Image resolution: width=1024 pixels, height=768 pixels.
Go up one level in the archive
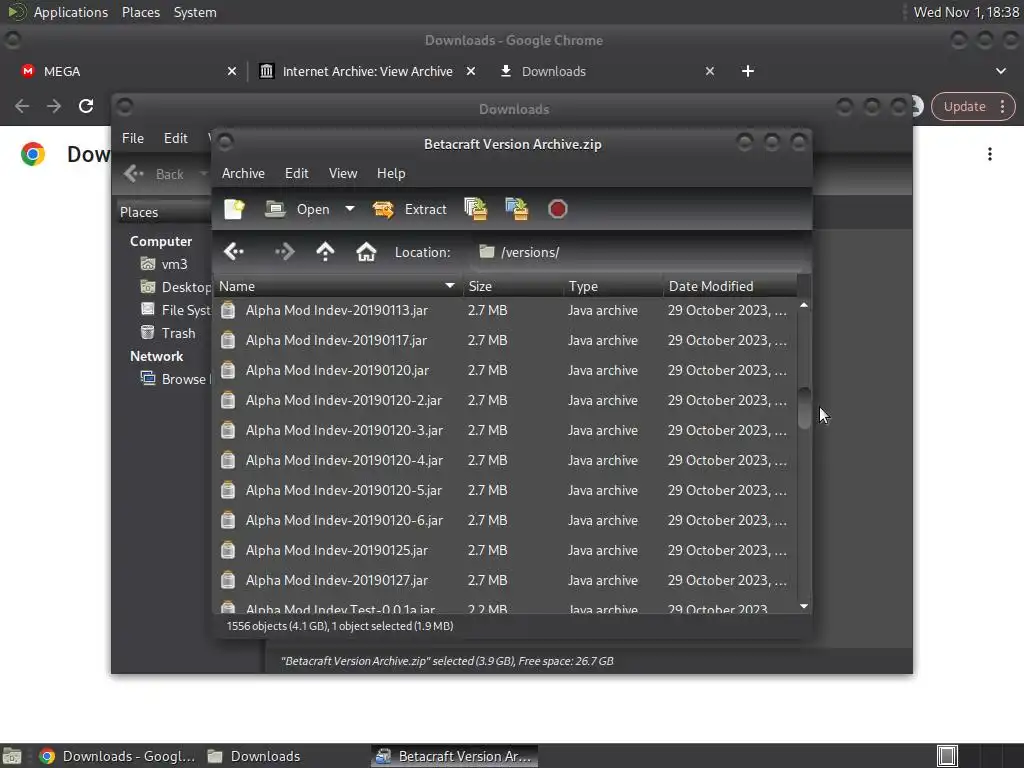click(325, 252)
